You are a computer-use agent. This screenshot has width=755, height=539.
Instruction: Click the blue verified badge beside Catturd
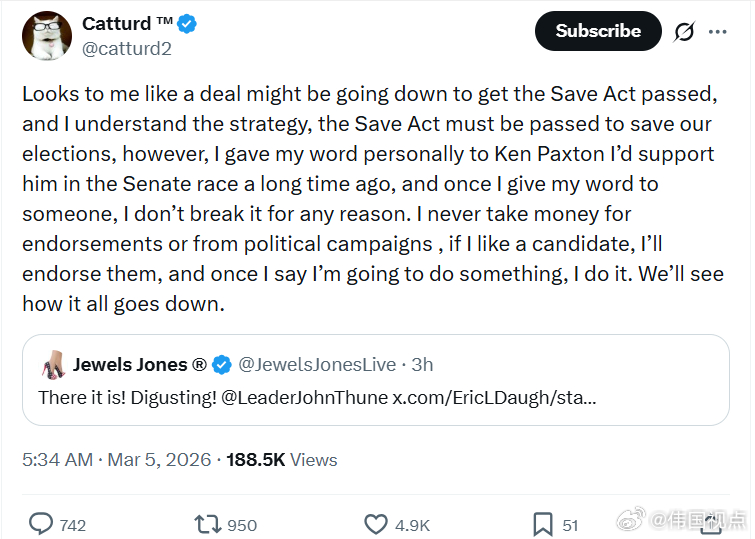point(187,24)
